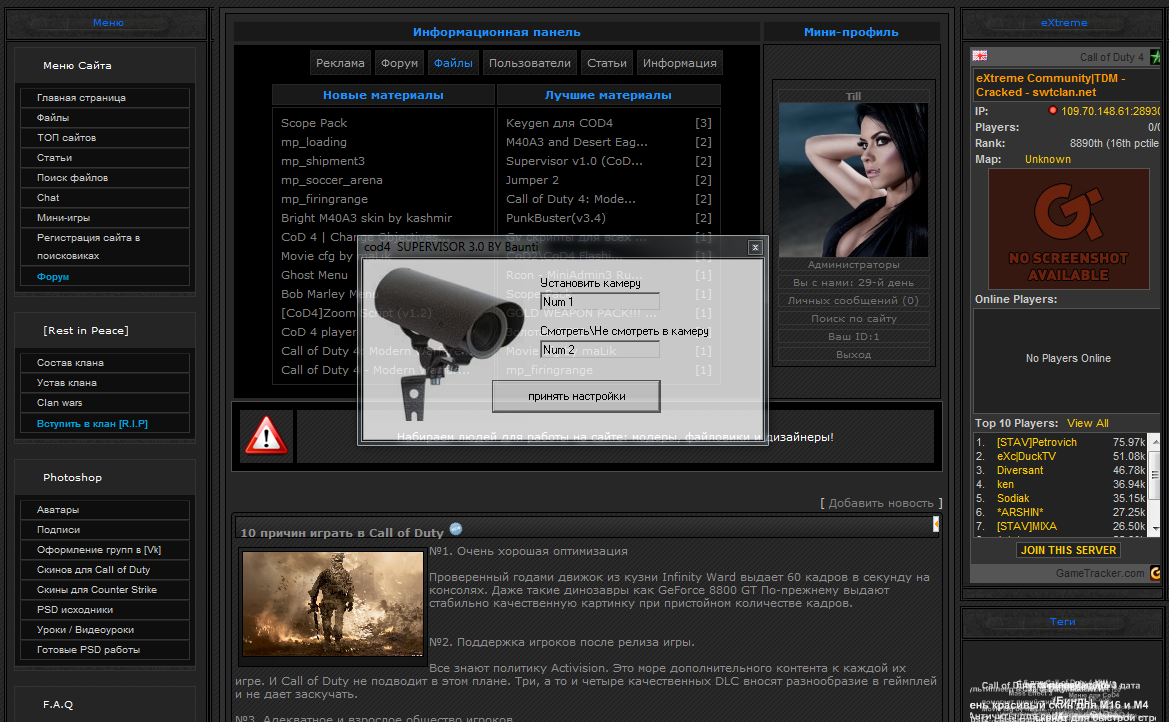Open Jumper 2 in best materials

(x=532, y=180)
